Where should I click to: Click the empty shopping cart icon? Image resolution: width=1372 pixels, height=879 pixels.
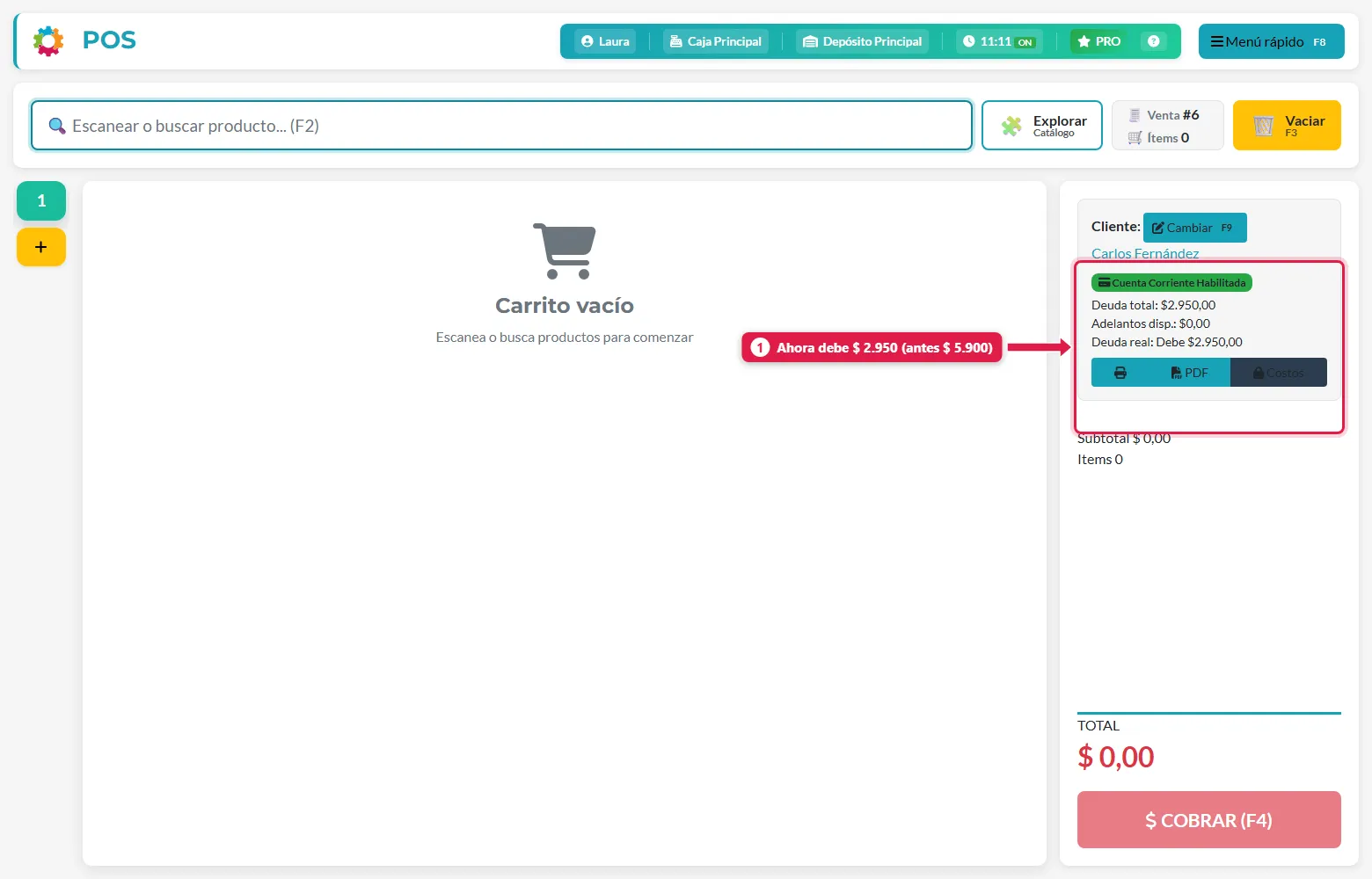point(565,251)
